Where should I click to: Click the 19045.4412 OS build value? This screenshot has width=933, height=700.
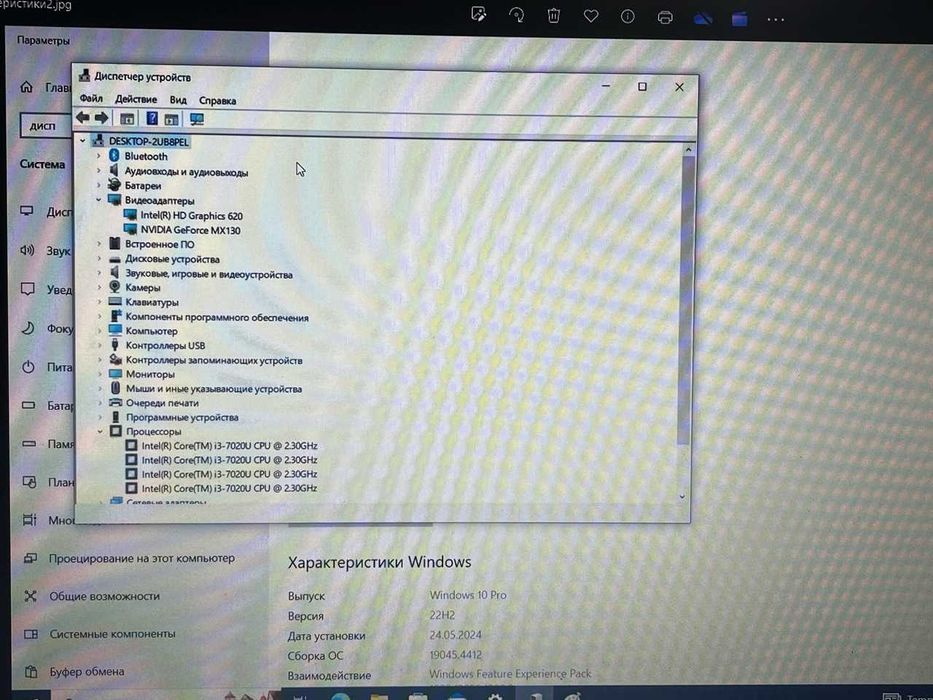point(456,655)
